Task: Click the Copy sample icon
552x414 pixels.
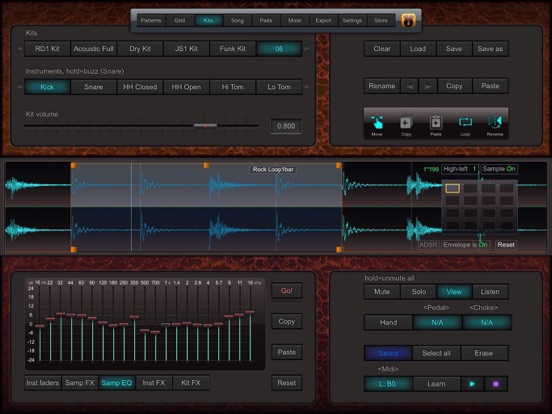Action: point(406,123)
